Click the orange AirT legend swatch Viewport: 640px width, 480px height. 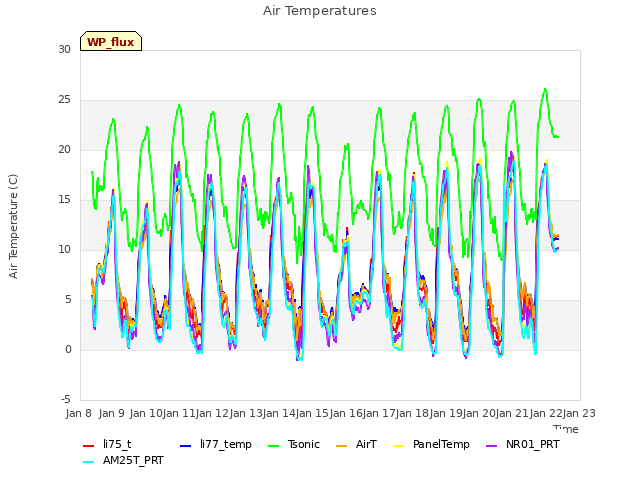coord(341,445)
